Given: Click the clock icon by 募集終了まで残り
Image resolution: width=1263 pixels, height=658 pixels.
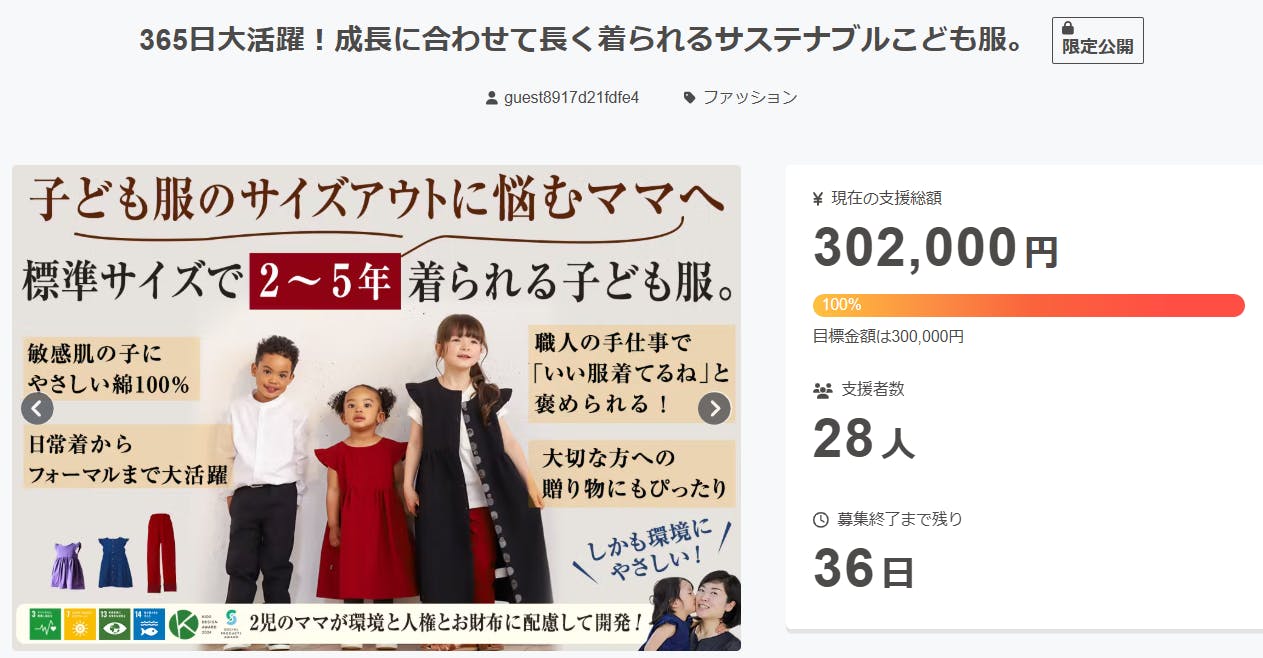Looking at the screenshot, I should 821,520.
